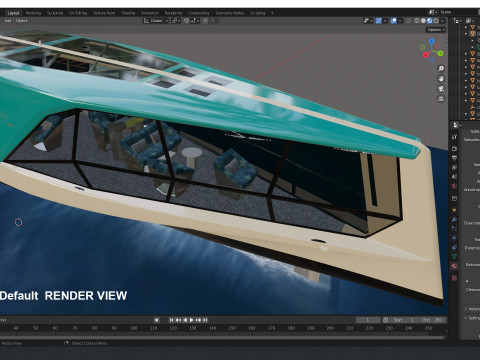Open the Particles properties tab
480x360 pixels.
(454, 229)
